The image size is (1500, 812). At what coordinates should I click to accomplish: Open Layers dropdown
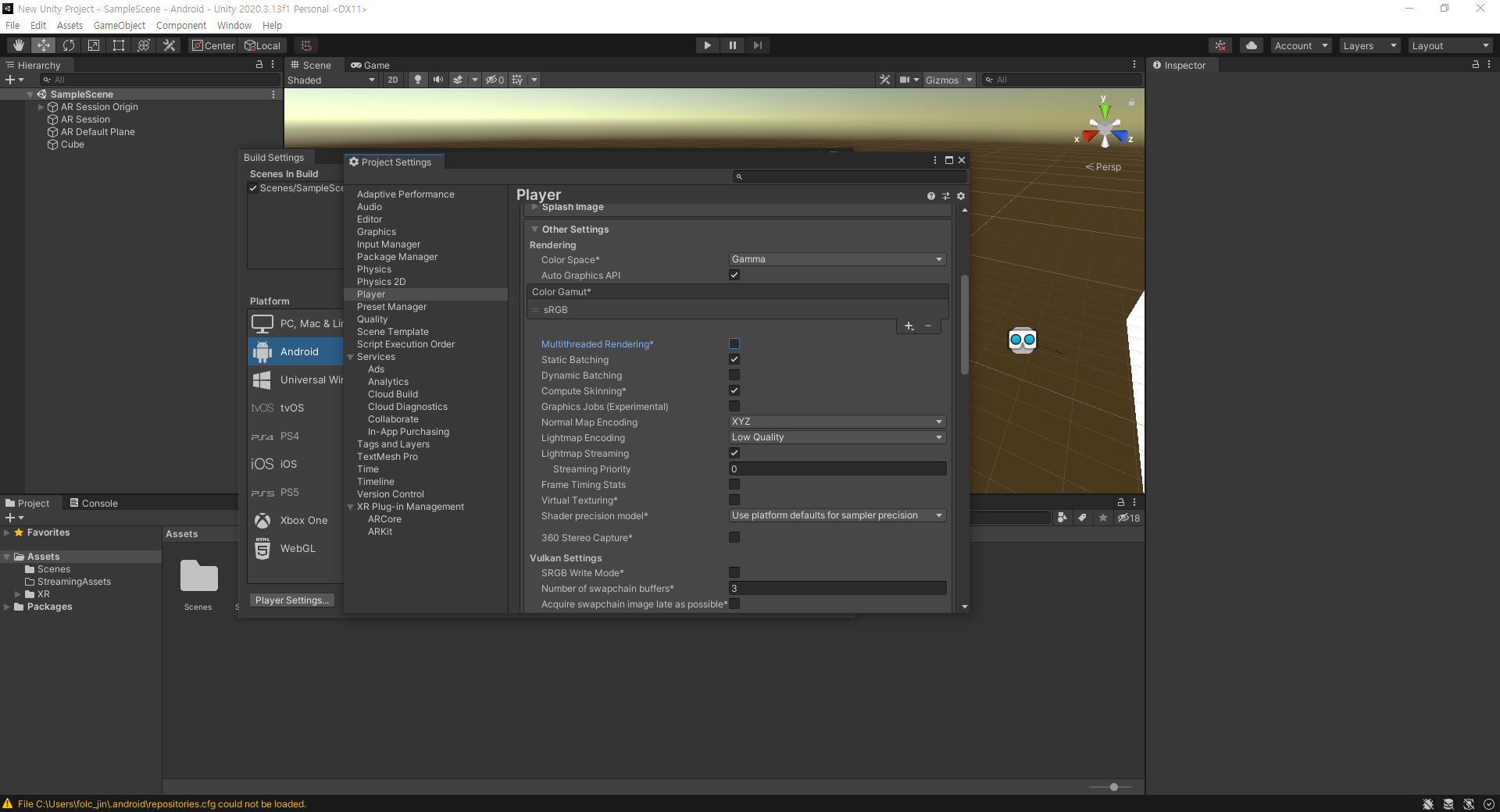[x=1370, y=45]
